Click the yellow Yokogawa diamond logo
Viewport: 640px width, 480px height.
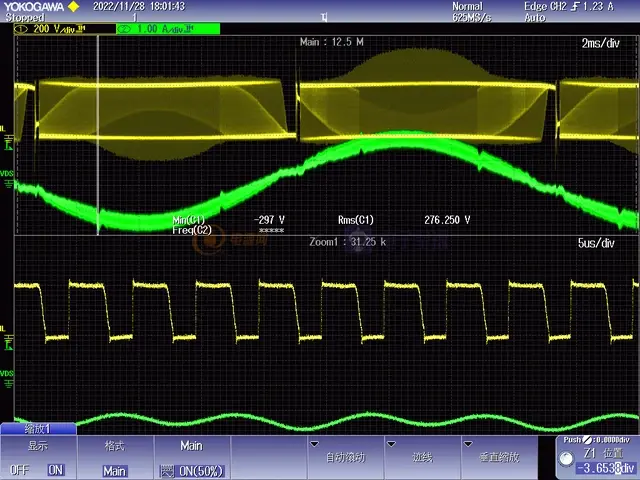[x=73, y=7]
